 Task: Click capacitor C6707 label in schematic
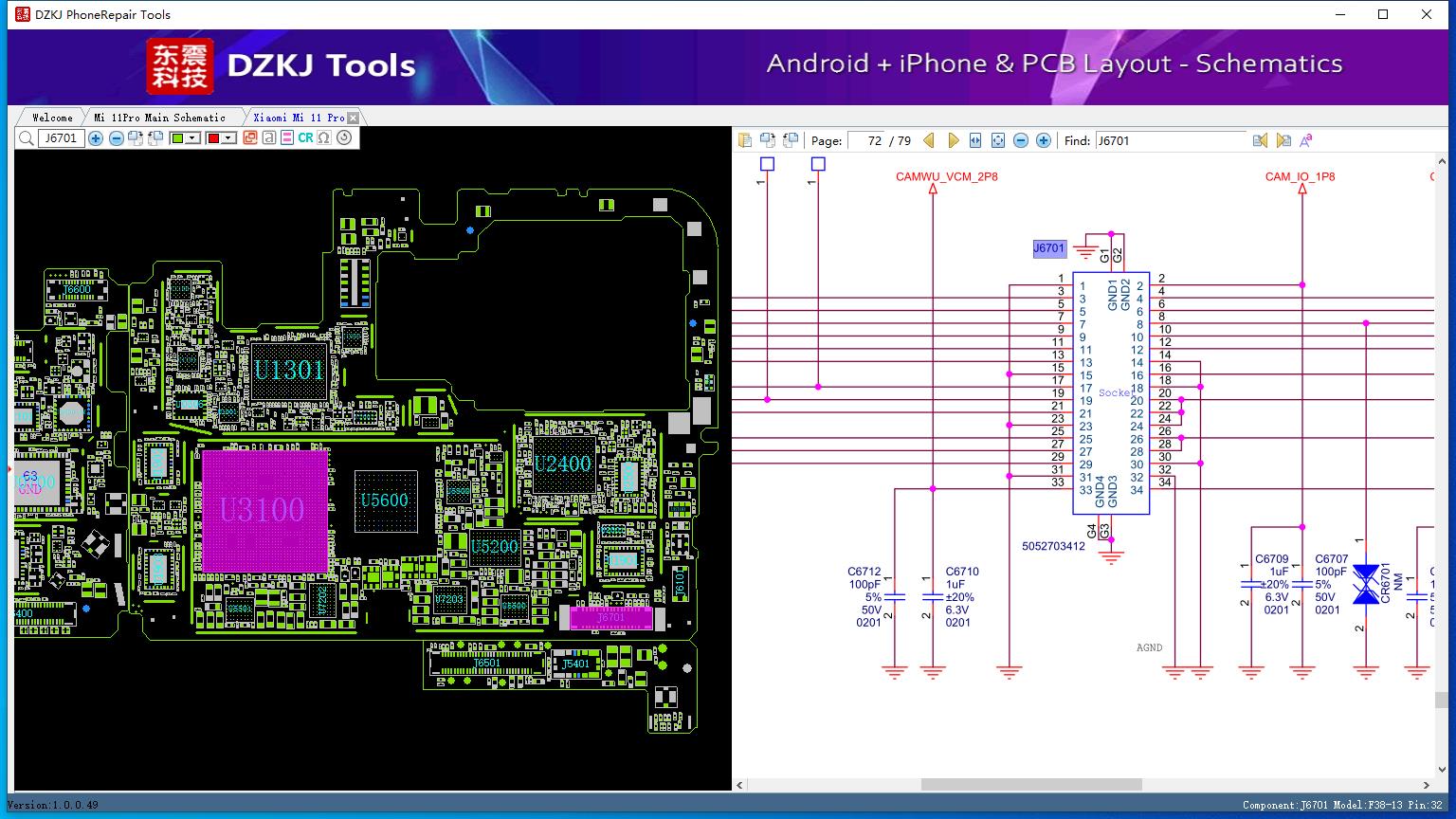(x=1332, y=559)
